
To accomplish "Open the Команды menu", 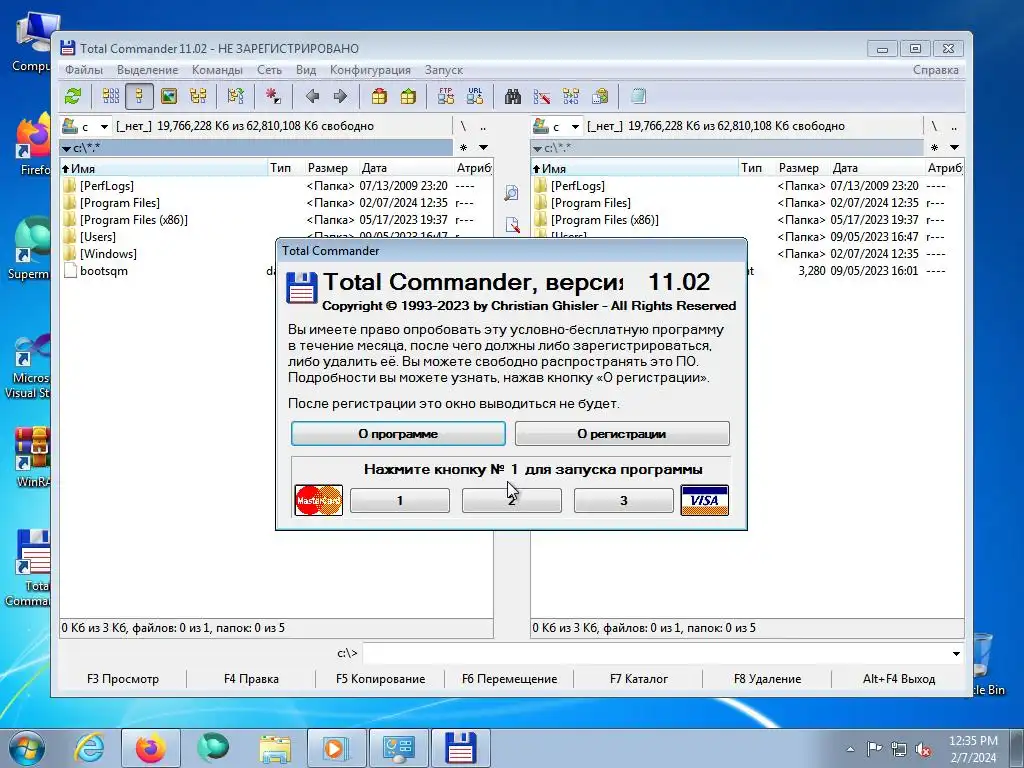I will click(x=217, y=70).
